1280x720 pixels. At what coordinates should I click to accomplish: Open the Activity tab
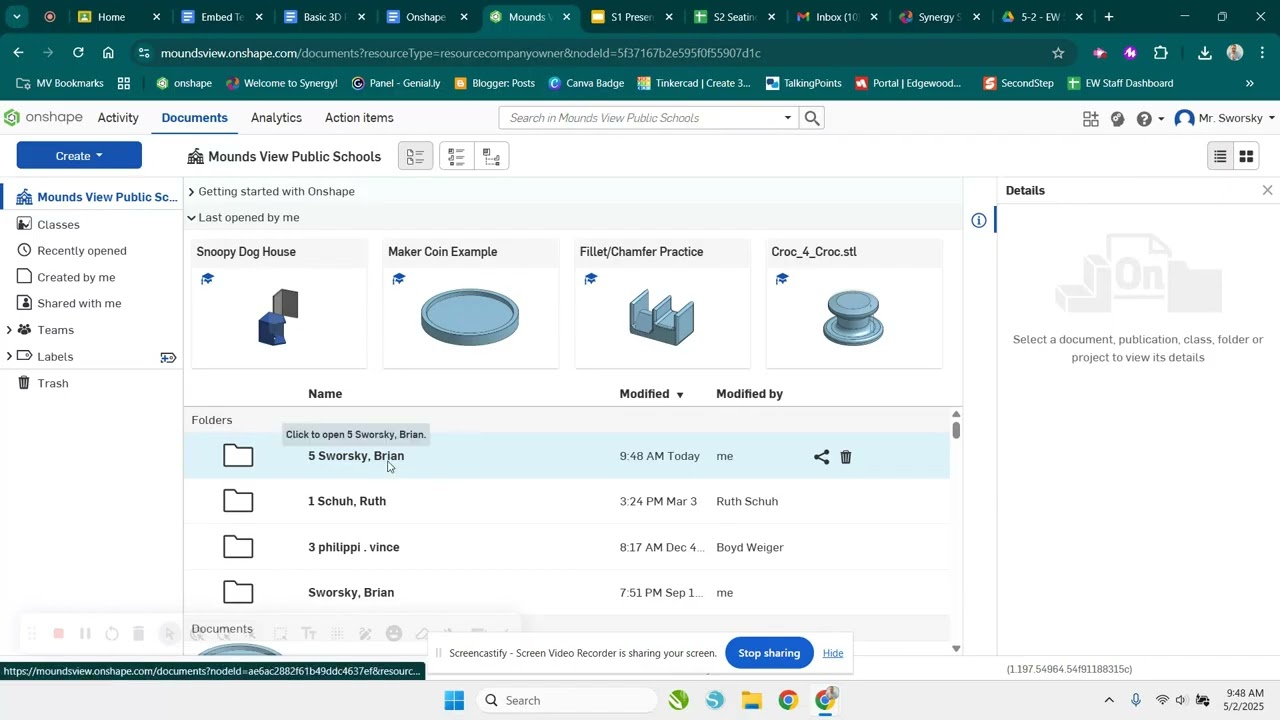coord(118,118)
